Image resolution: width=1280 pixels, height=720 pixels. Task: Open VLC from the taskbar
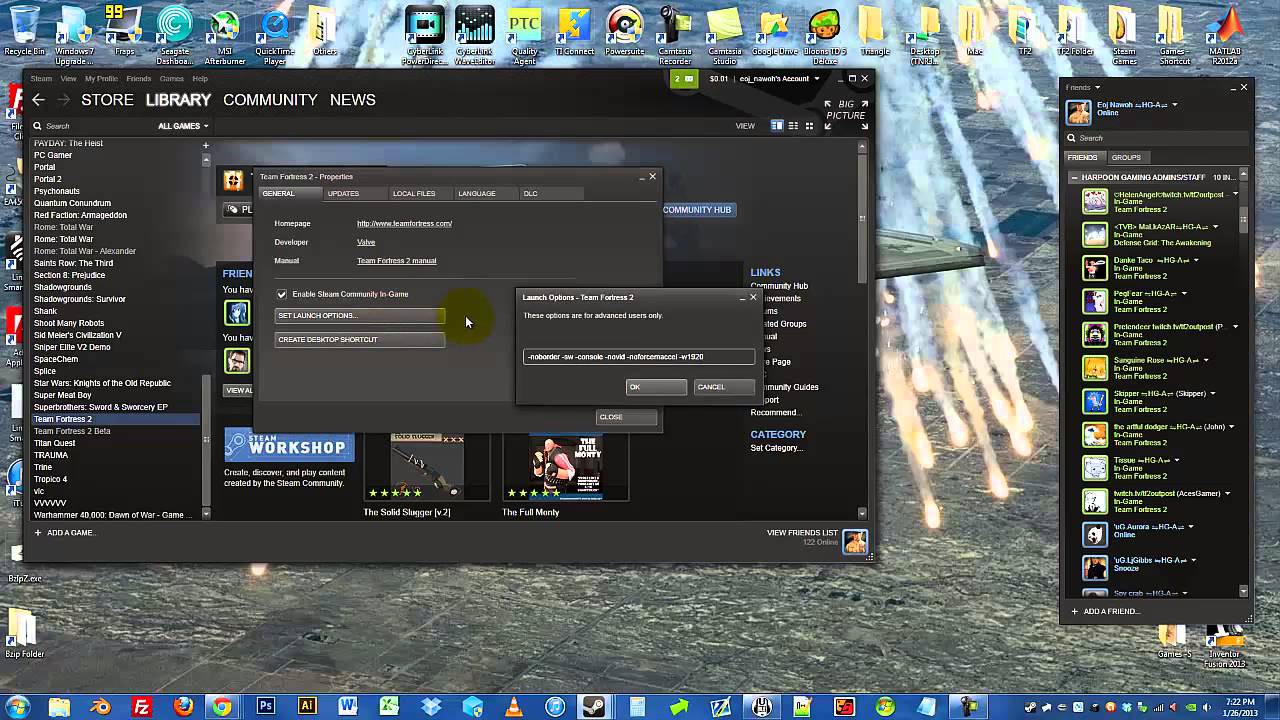513,707
